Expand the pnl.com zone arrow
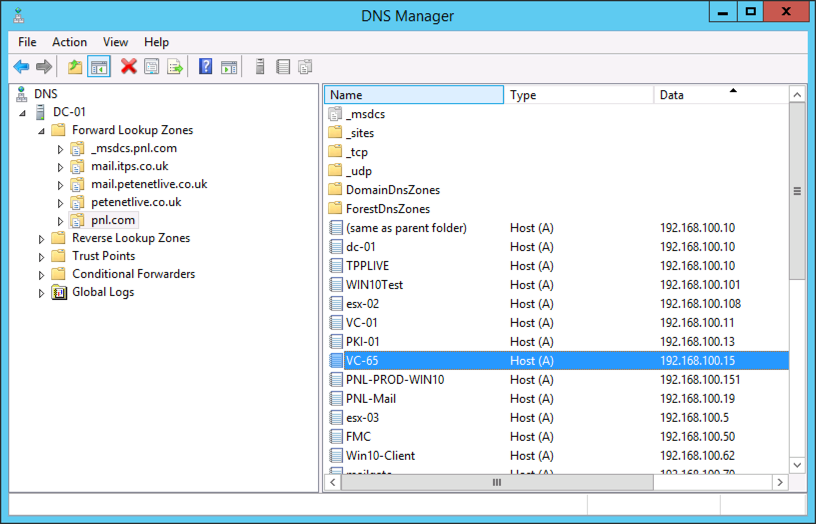The height and width of the screenshot is (524, 816). [60, 221]
